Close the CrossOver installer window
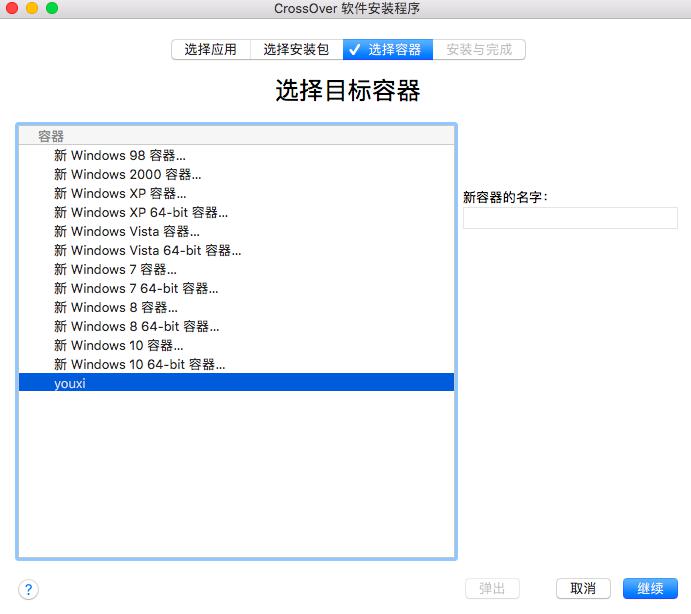Image resolution: width=691 pixels, height=614 pixels. click(x=12, y=8)
